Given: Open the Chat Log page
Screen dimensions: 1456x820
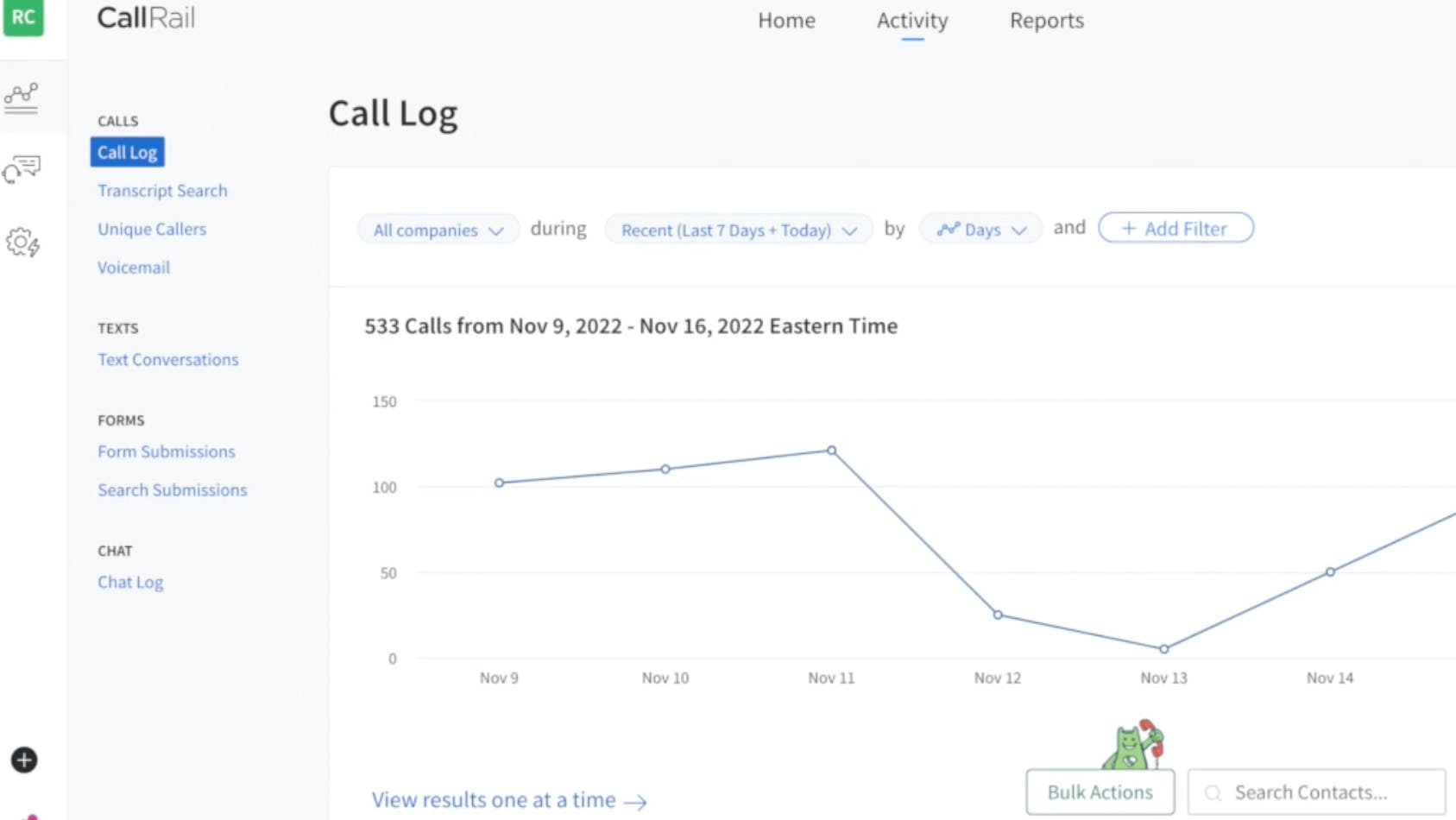Looking at the screenshot, I should click(x=129, y=582).
